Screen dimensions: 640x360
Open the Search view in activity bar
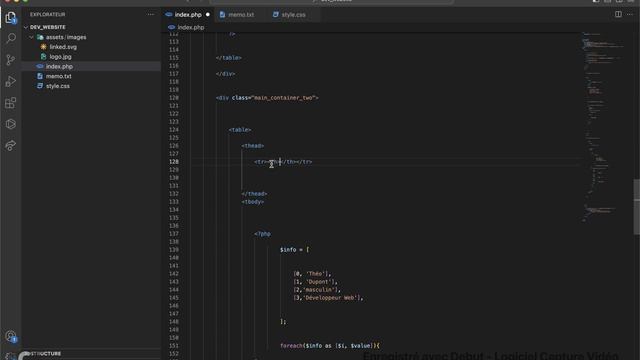click(x=11, y=38)
